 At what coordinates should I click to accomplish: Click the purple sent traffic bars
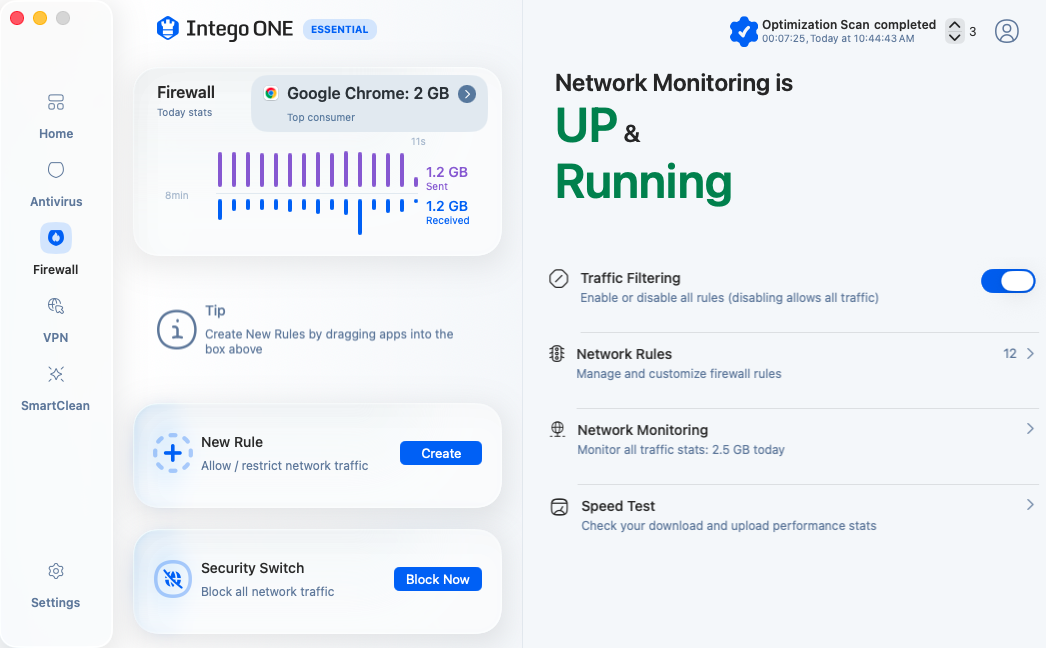click(318, 170)
